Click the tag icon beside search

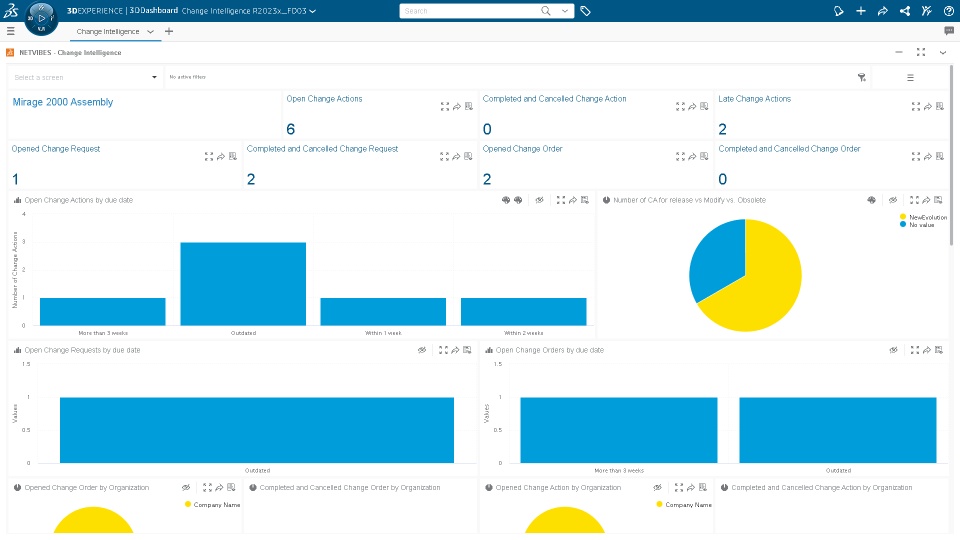pos(585,11)
